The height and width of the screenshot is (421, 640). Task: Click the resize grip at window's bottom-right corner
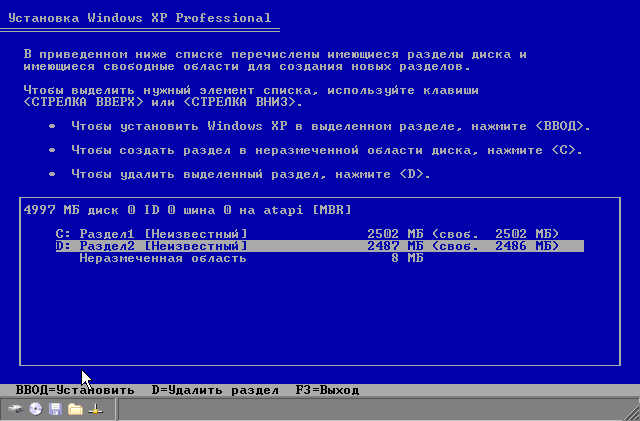(631, 411)
